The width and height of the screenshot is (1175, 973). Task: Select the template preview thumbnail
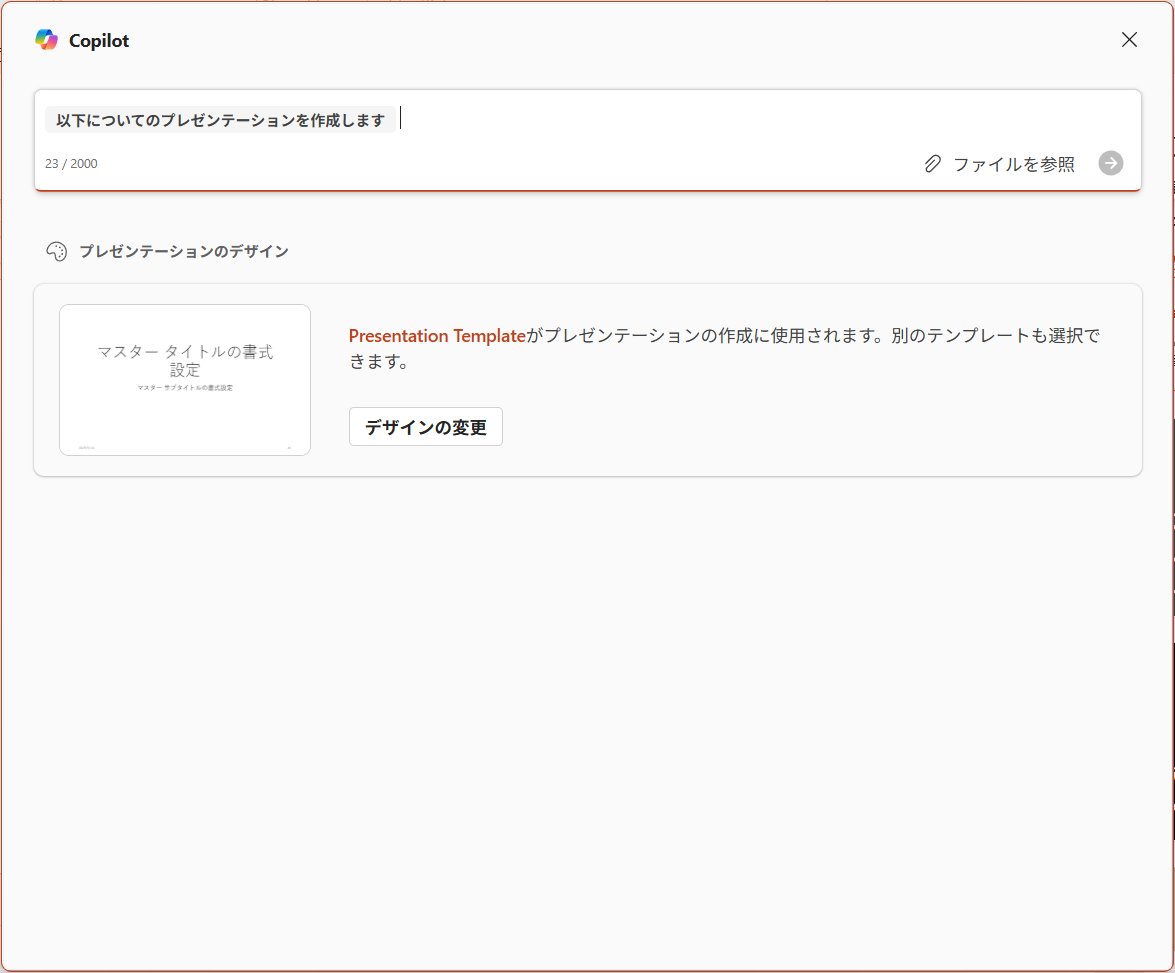pyautogui.click(x=185, y=379)
